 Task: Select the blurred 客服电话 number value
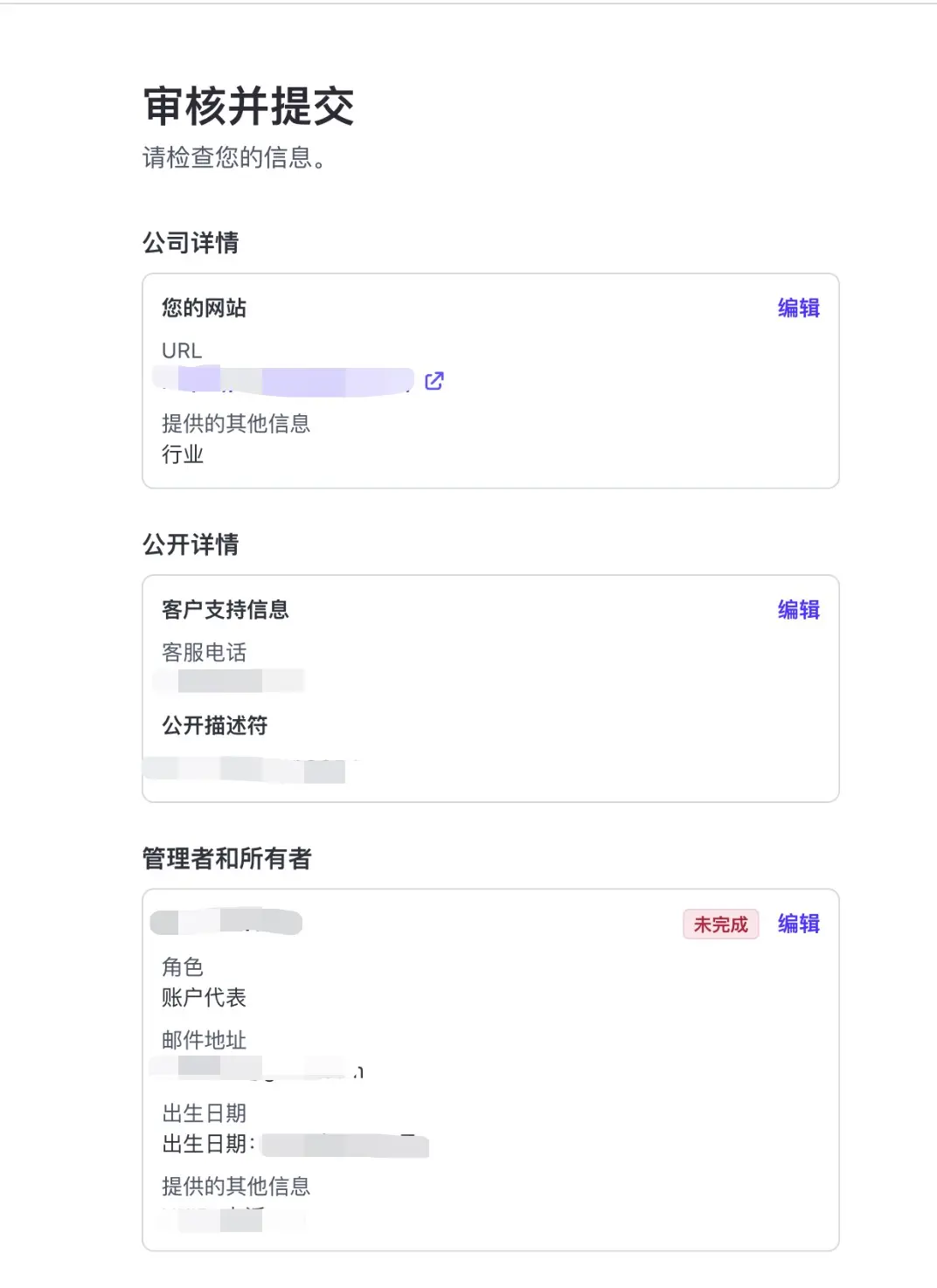231,681
